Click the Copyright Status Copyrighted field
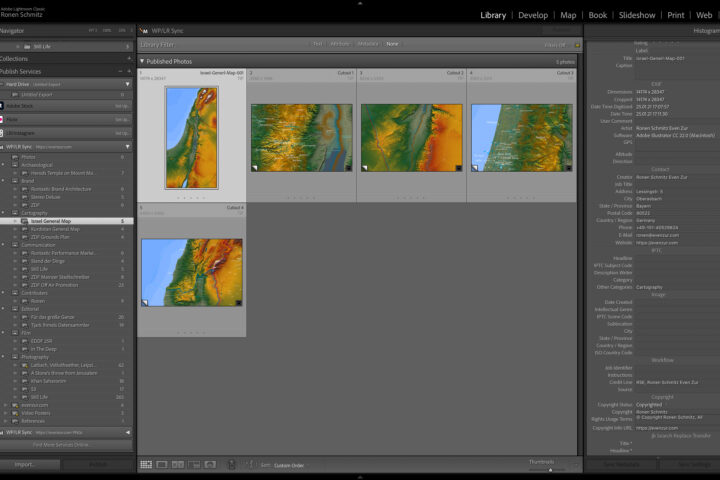 click(675, 405)
